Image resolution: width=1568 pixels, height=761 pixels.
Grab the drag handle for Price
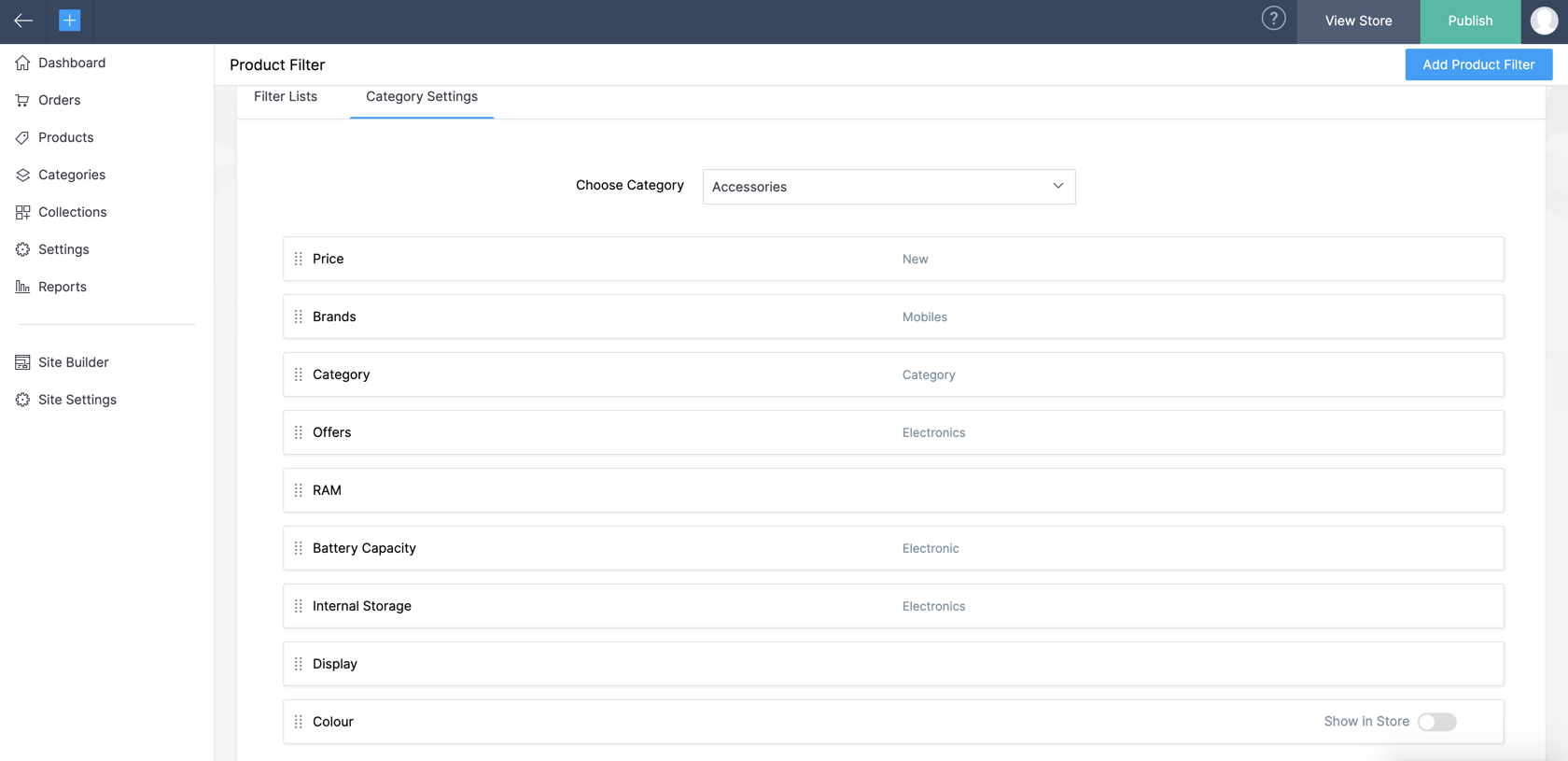coord(299,259)
